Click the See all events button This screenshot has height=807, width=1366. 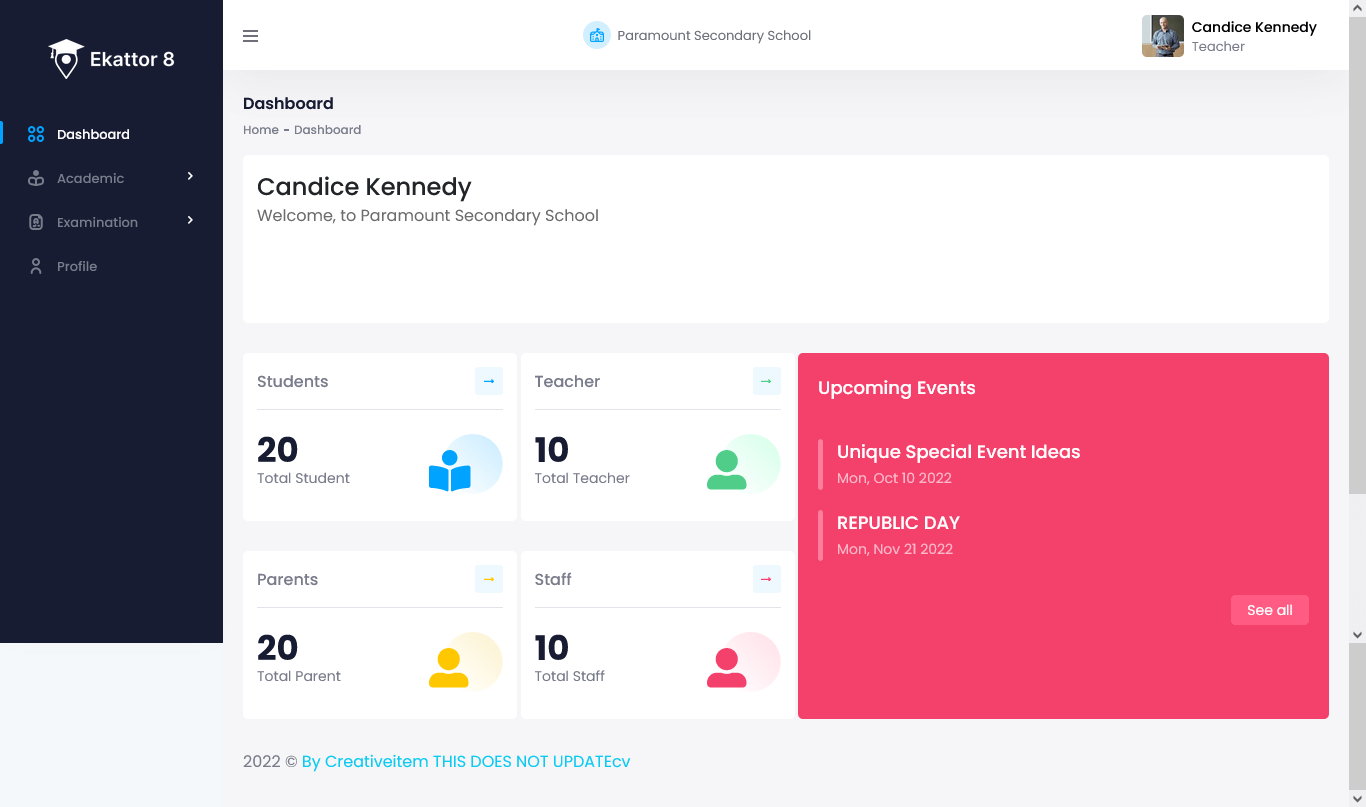pos(1269,609)
